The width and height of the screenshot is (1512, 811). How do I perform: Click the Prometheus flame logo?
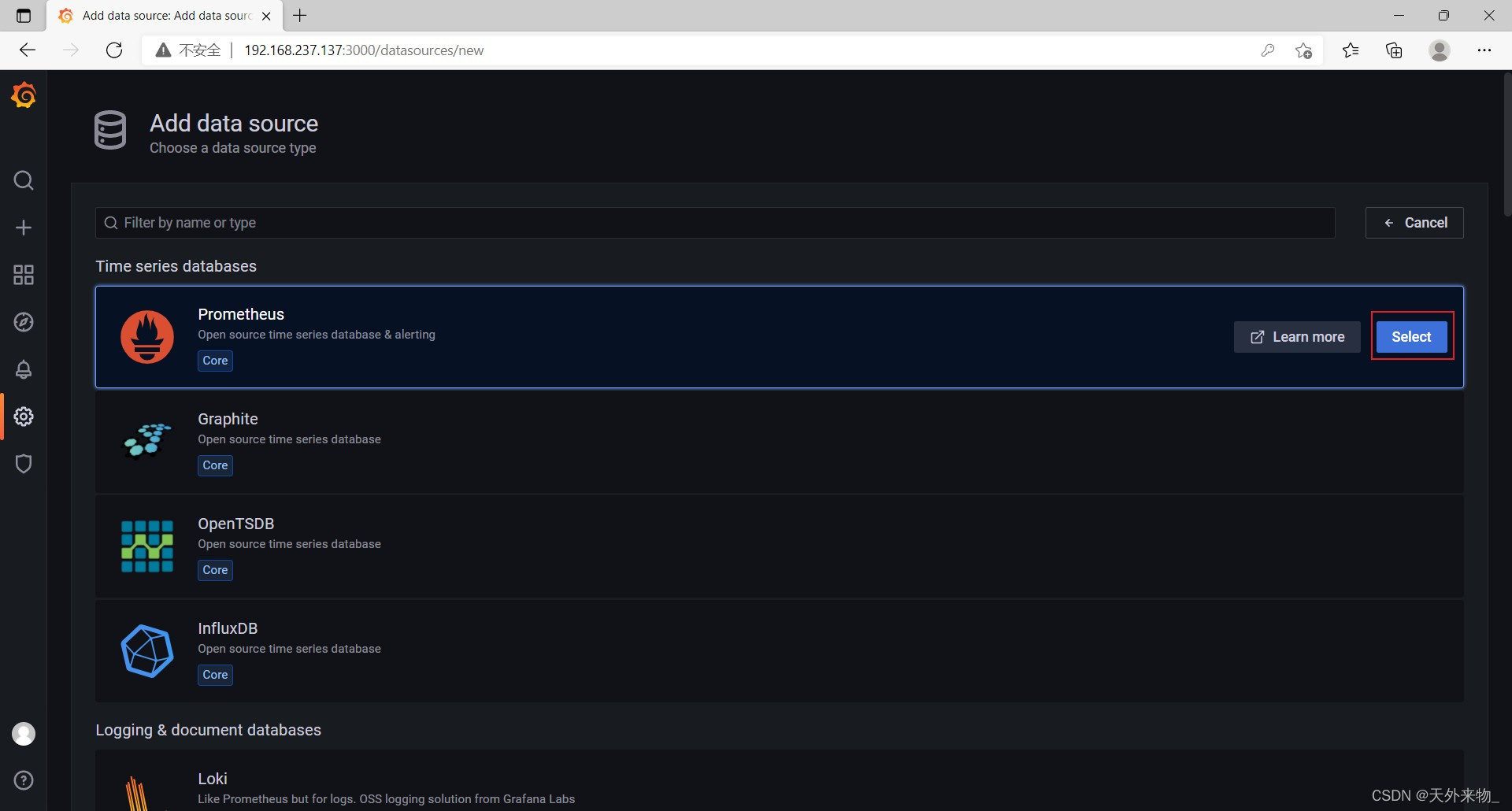[147, 337]
